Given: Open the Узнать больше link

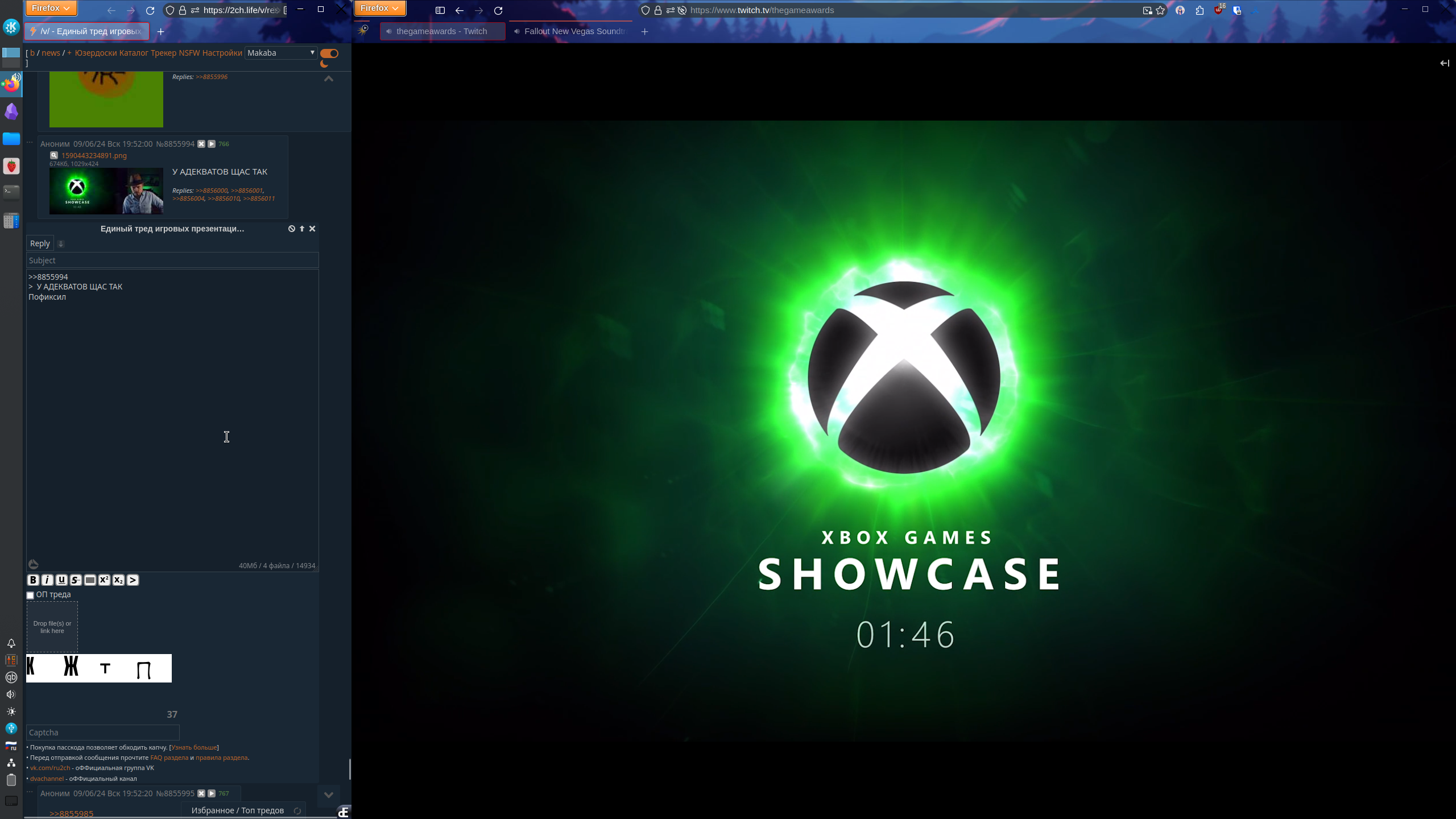Looking at the screenshot, I should click(194, 747).
